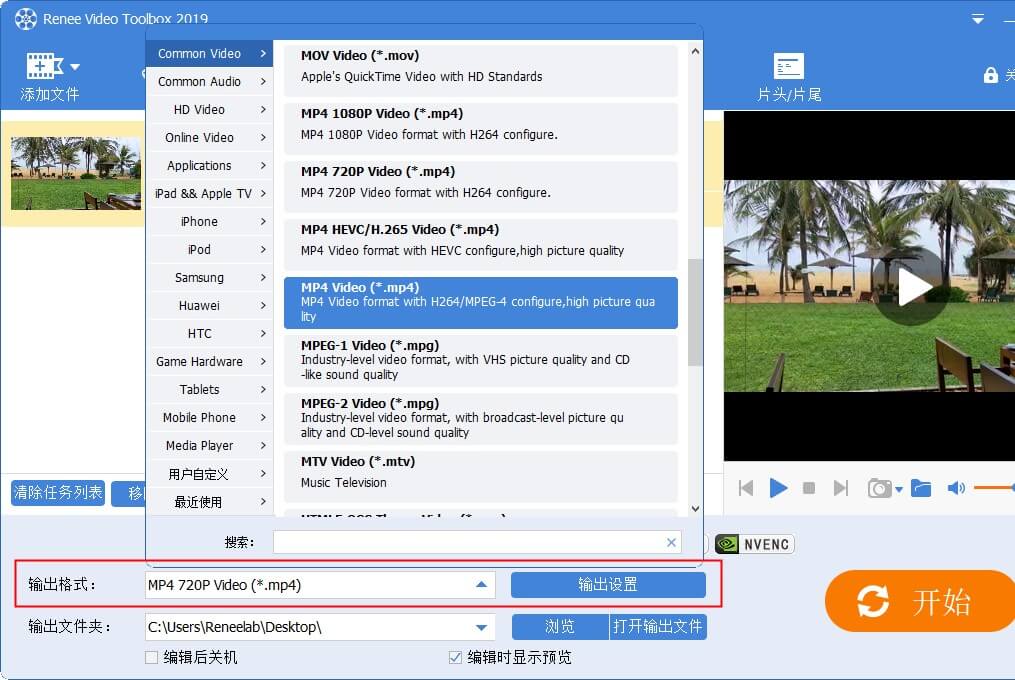Viewport: 1015px width, 680px height.
Task: Open the Online Video category
Action: click(210, 137)
